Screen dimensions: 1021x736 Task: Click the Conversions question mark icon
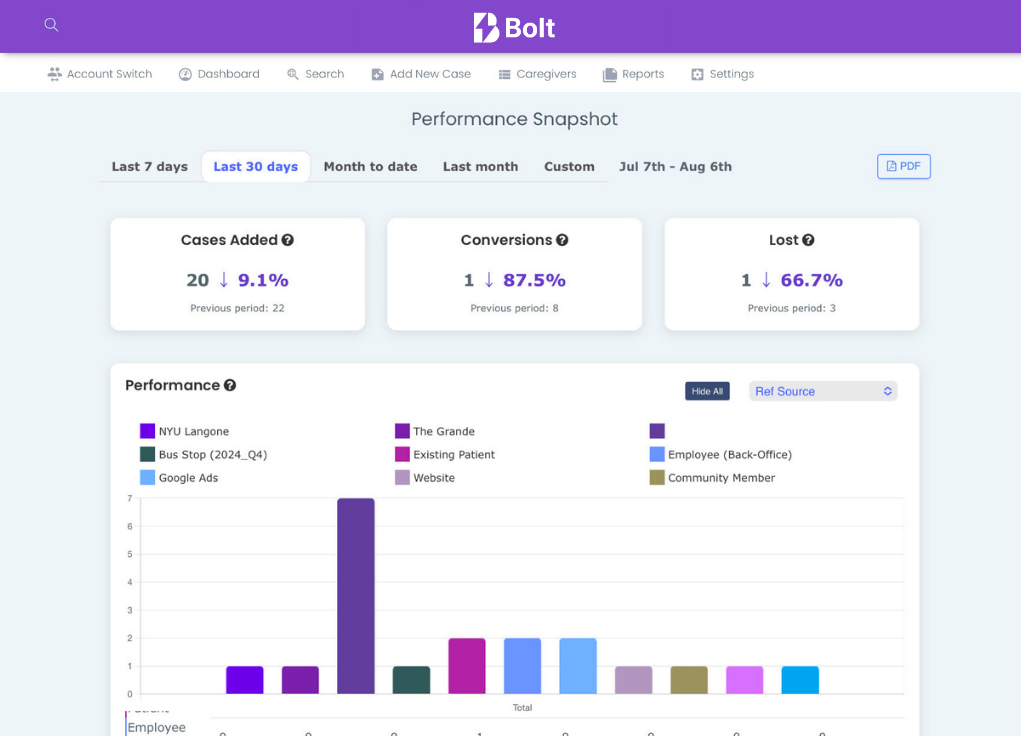(x=561, y=239)
